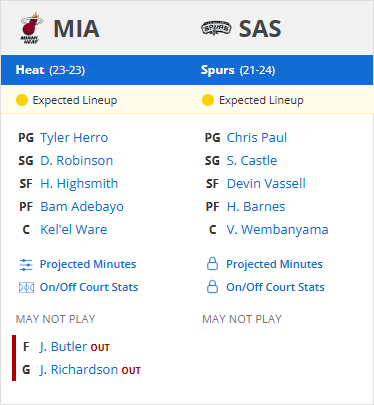Screen dimensions: 374x405
Task: Click the yellow Heat expected lineup dot
Action: [22, 100]
